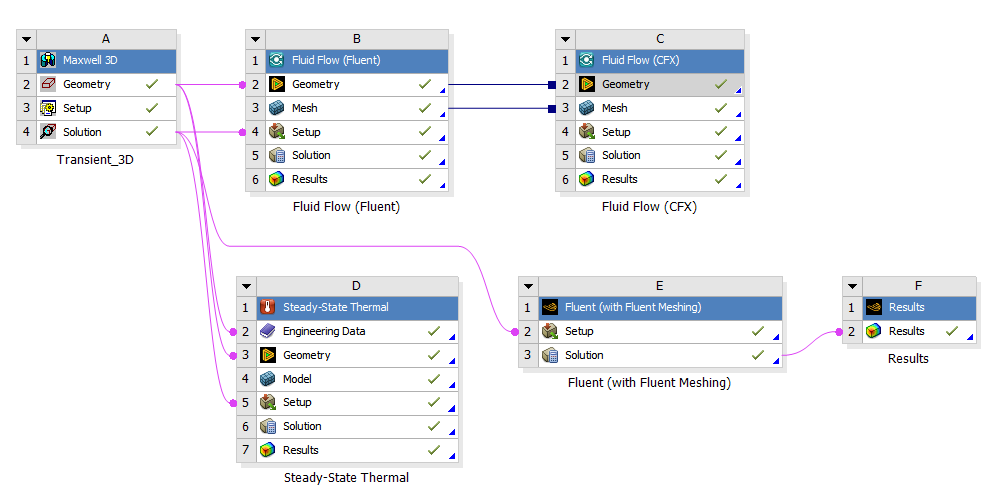1002x494 pixels.
Task: Select the Fluid Flow (Fluent) title cell
Action: pos(357,61)
